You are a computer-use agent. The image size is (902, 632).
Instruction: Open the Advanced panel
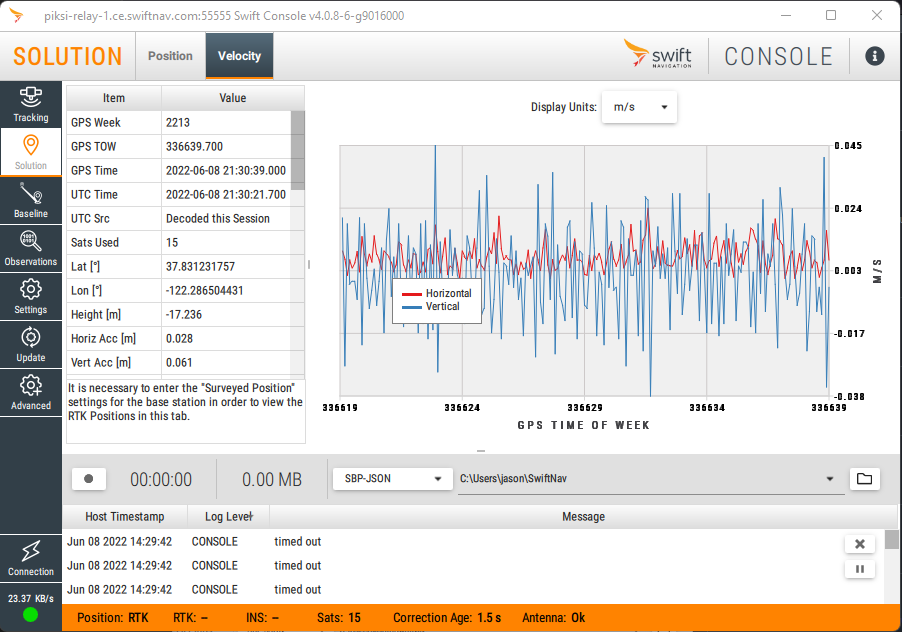tap(30, 392)
